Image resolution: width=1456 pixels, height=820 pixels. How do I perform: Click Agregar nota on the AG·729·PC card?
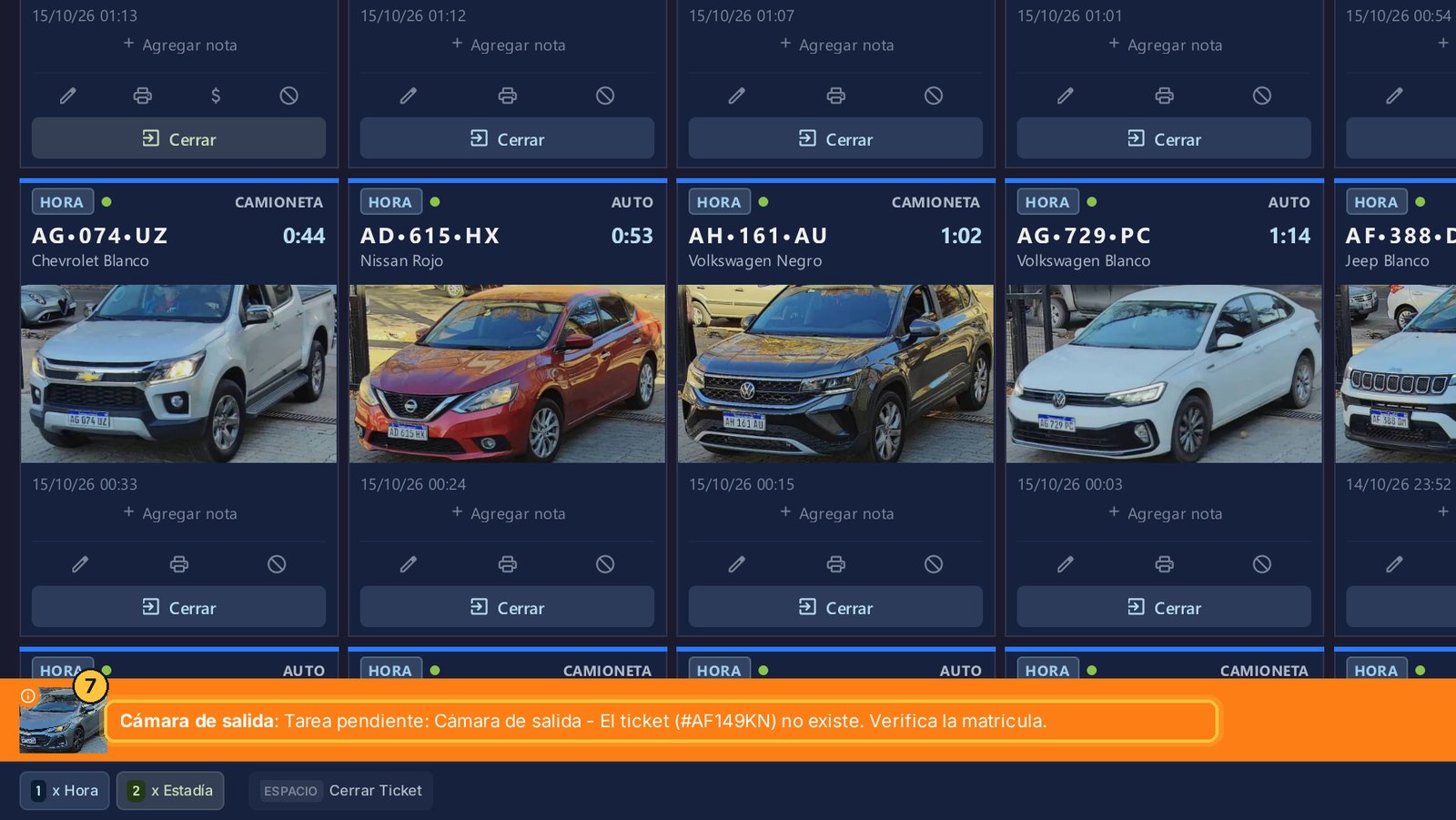click(1166, 513)
